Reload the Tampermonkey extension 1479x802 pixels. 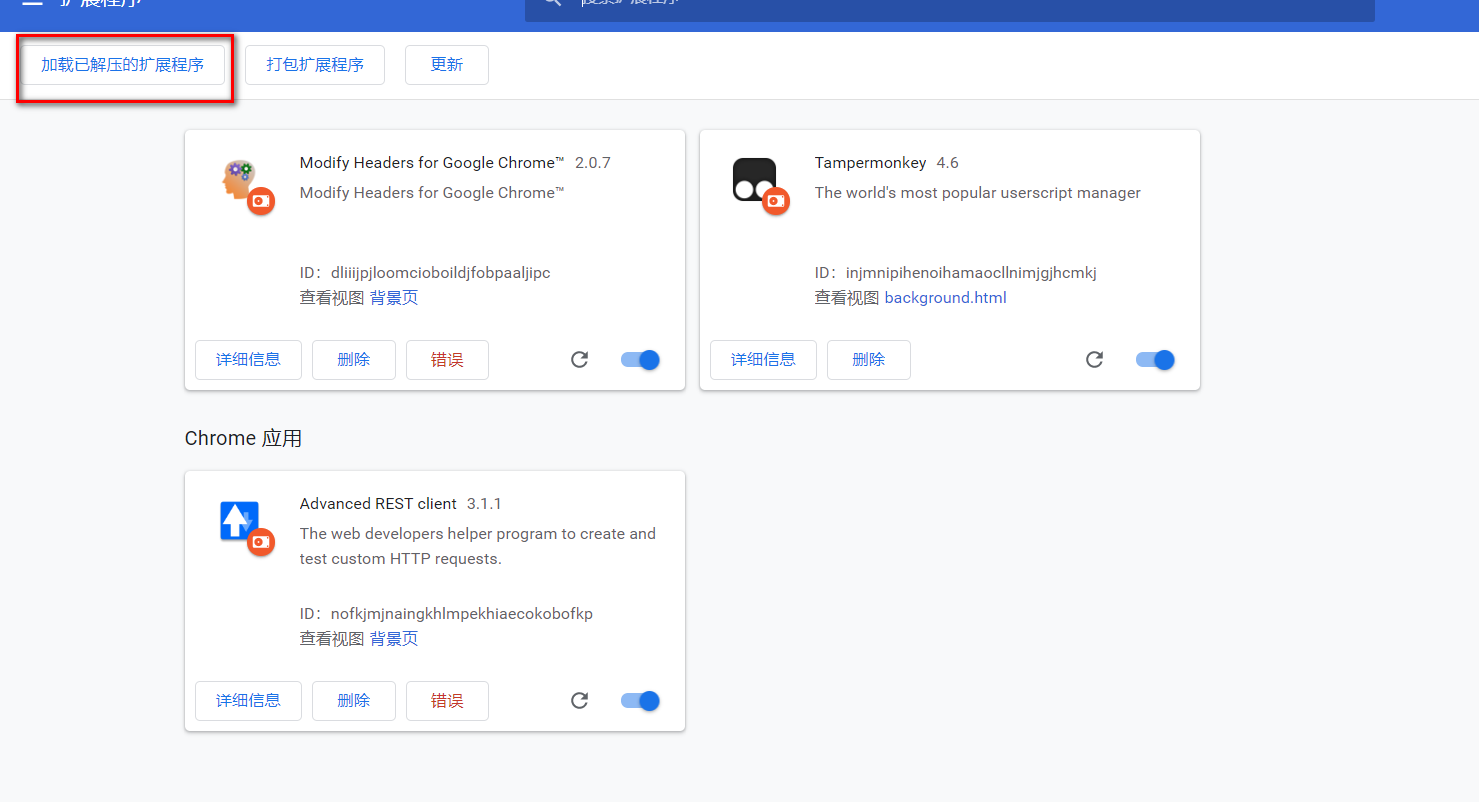coord(1094,360)
